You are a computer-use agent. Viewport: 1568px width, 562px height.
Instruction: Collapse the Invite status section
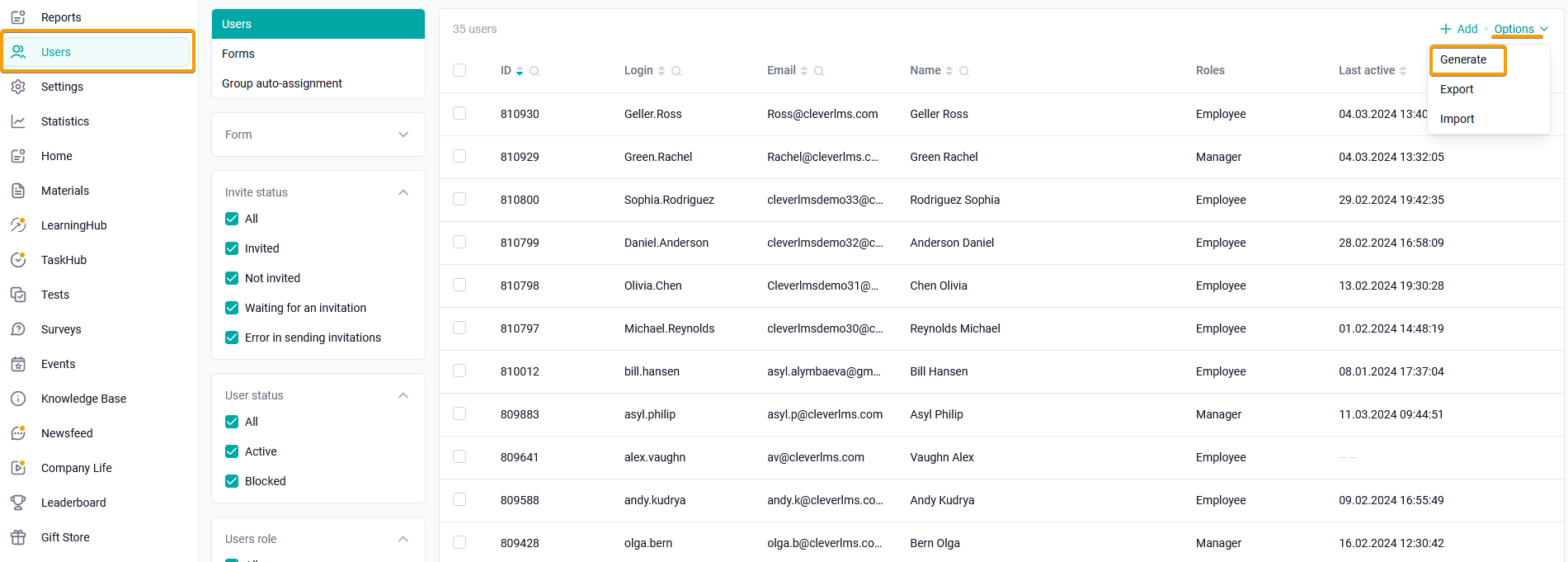(x=403, y=192)
